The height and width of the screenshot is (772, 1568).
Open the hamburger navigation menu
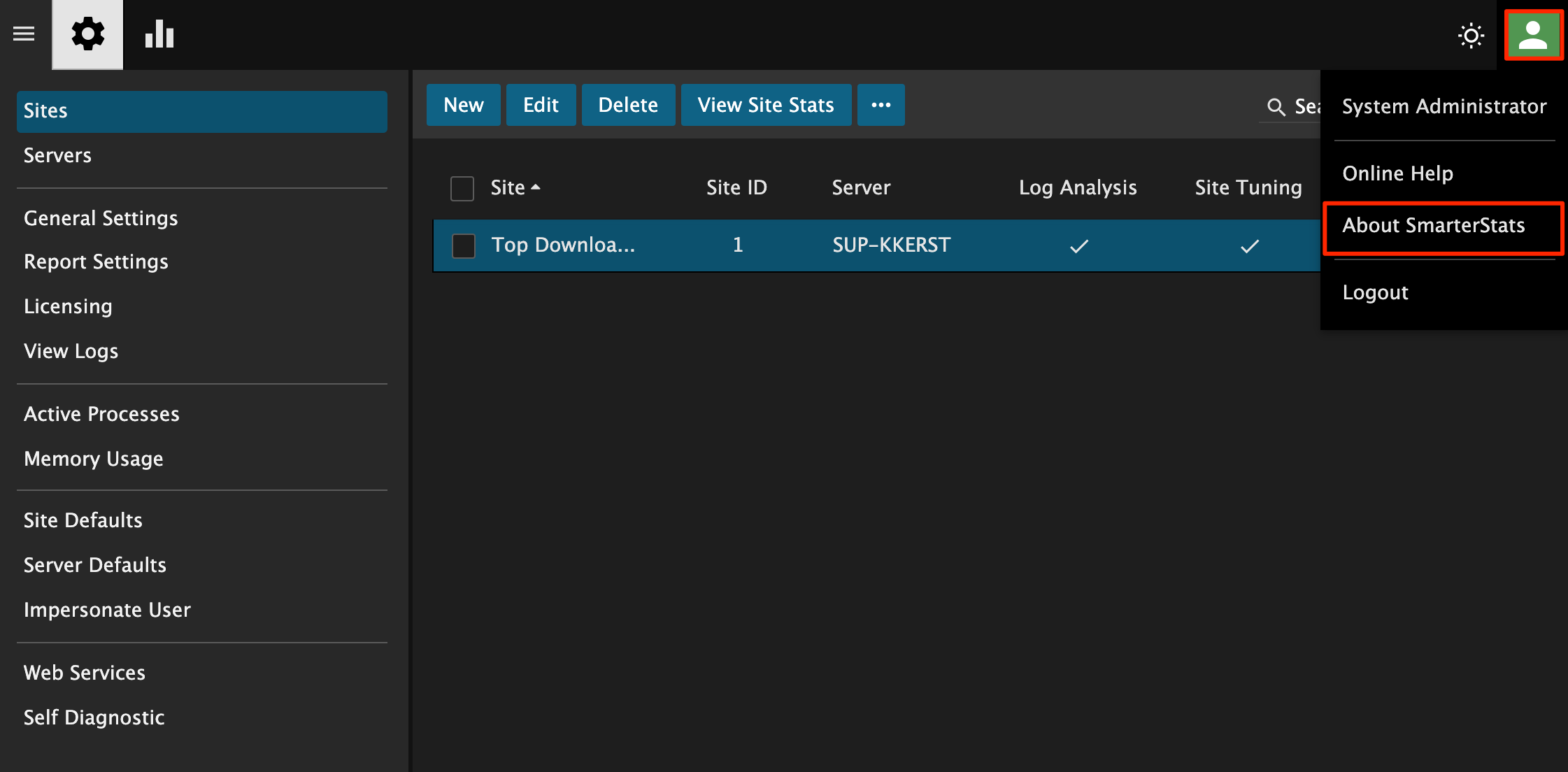click(x=24, y=34)
